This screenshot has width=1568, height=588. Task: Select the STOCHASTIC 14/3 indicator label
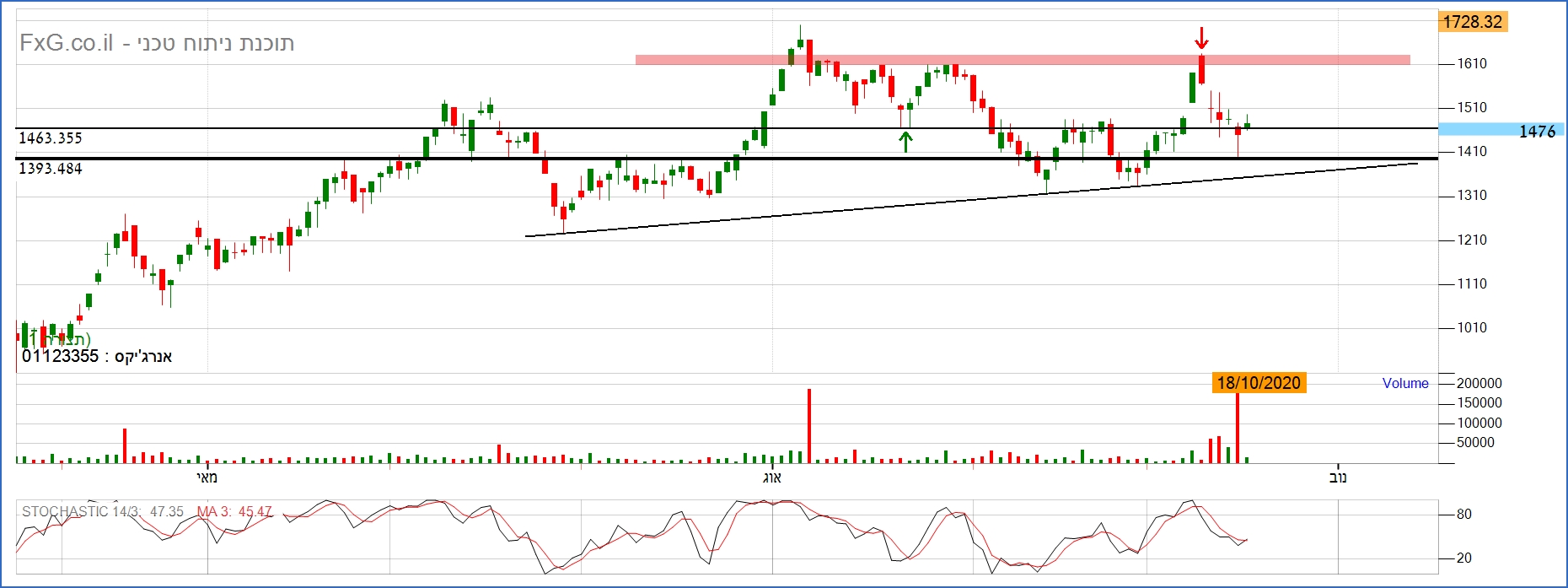pos(102,511)
